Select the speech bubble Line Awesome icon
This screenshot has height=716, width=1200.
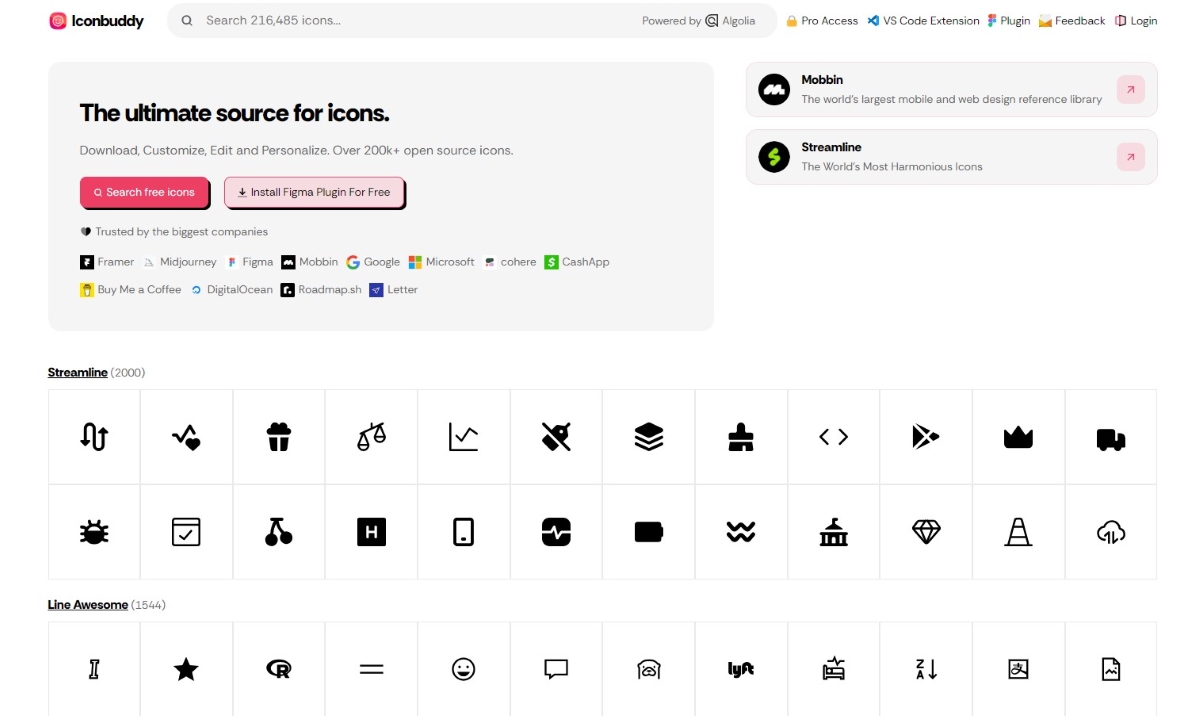(556, 669)
